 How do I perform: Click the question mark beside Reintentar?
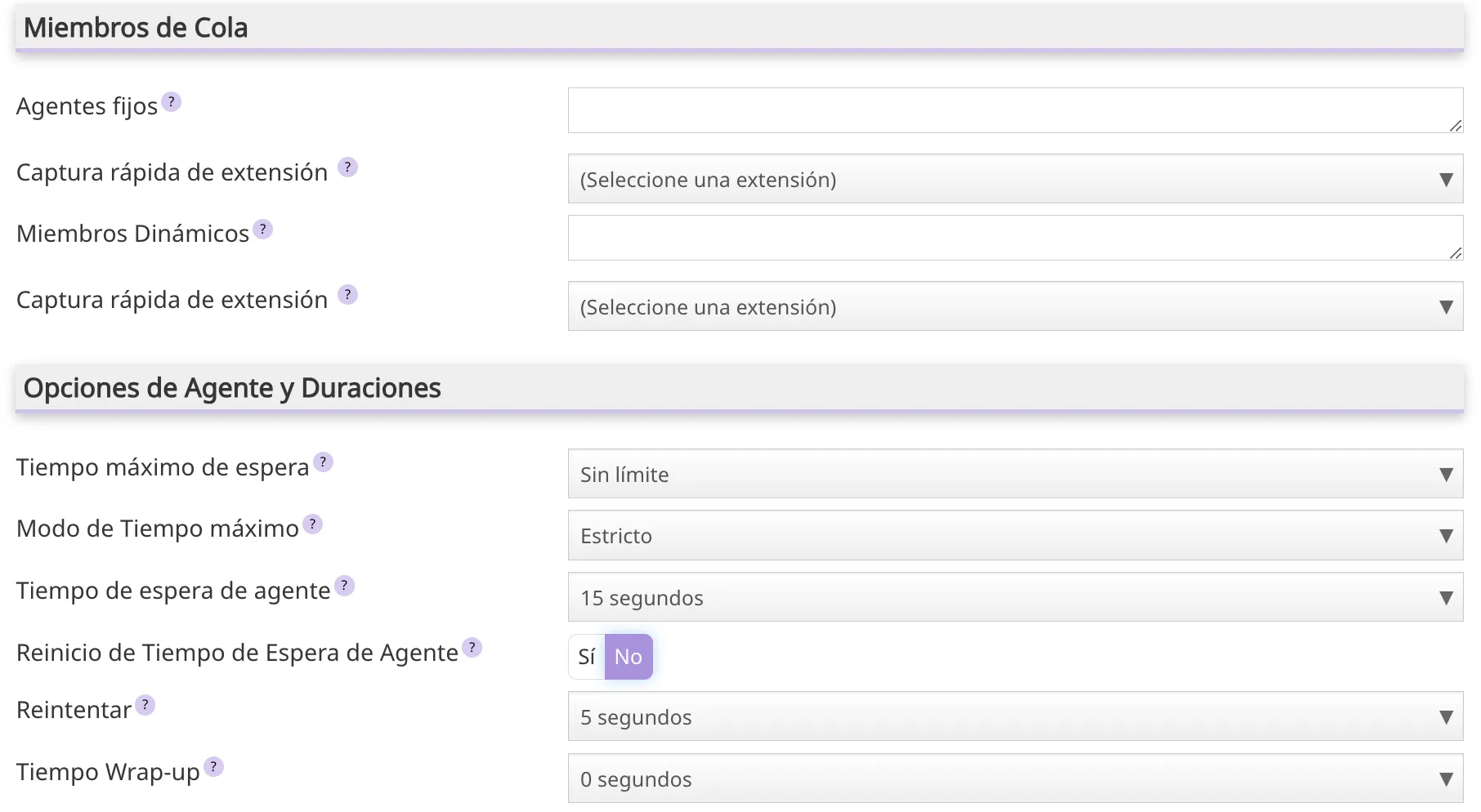pyautogui.click(x=145, y=705)
